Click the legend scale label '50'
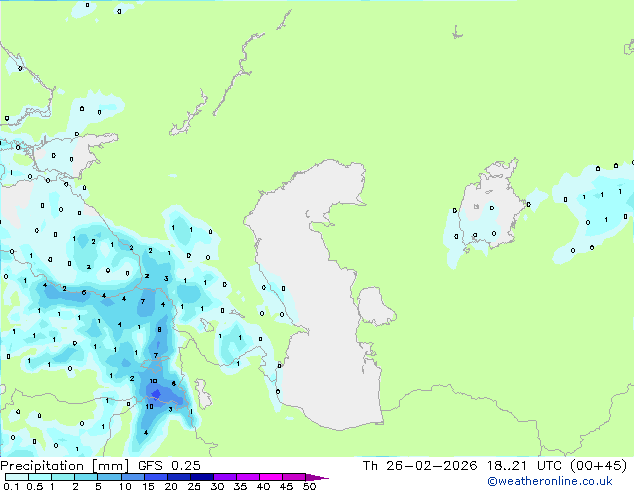The height and width of the screenshot is (490, 634). (x=309, y=486)
